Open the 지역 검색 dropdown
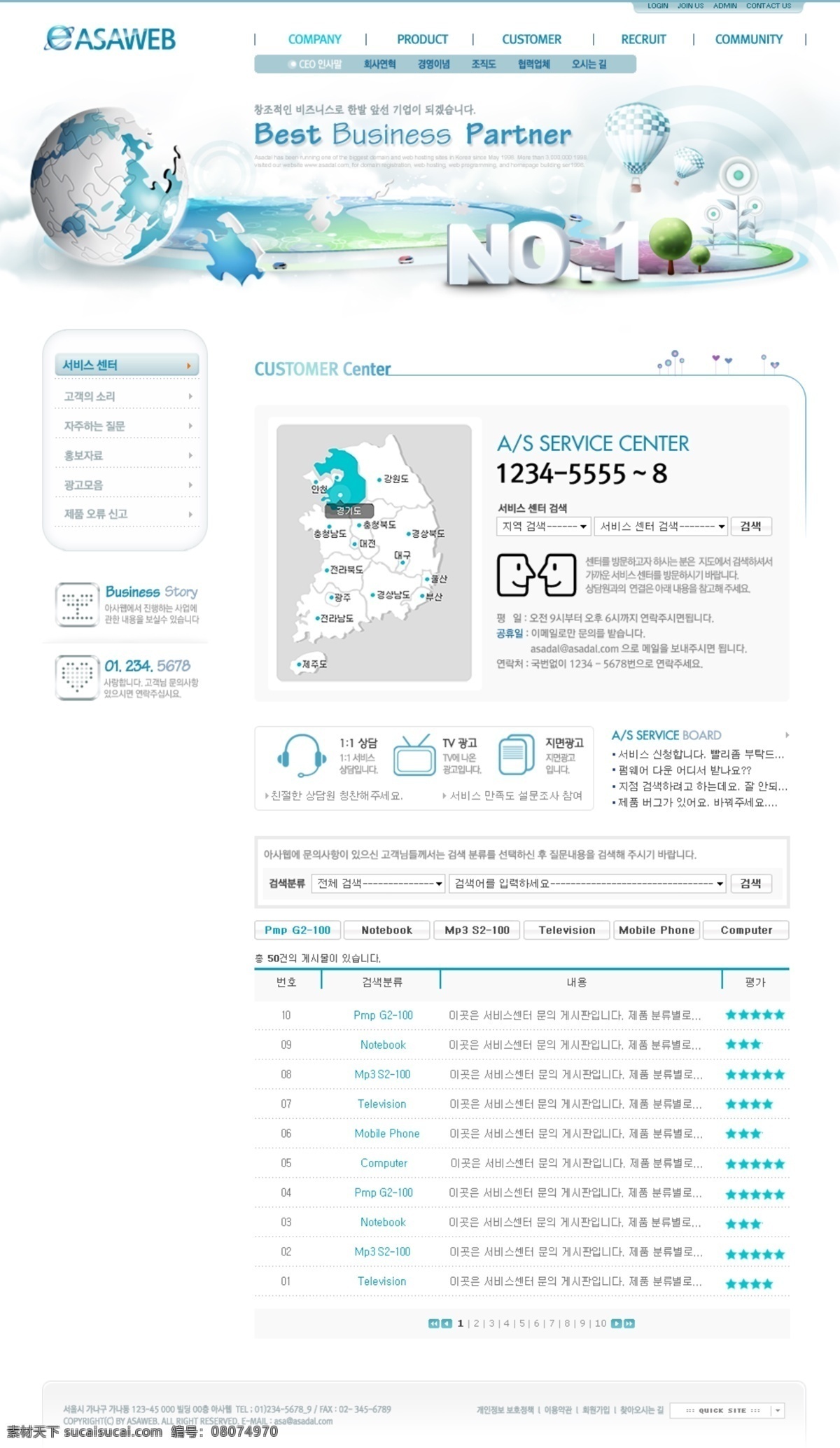Viewport: 840px width, 1448px height. (544, 526)
